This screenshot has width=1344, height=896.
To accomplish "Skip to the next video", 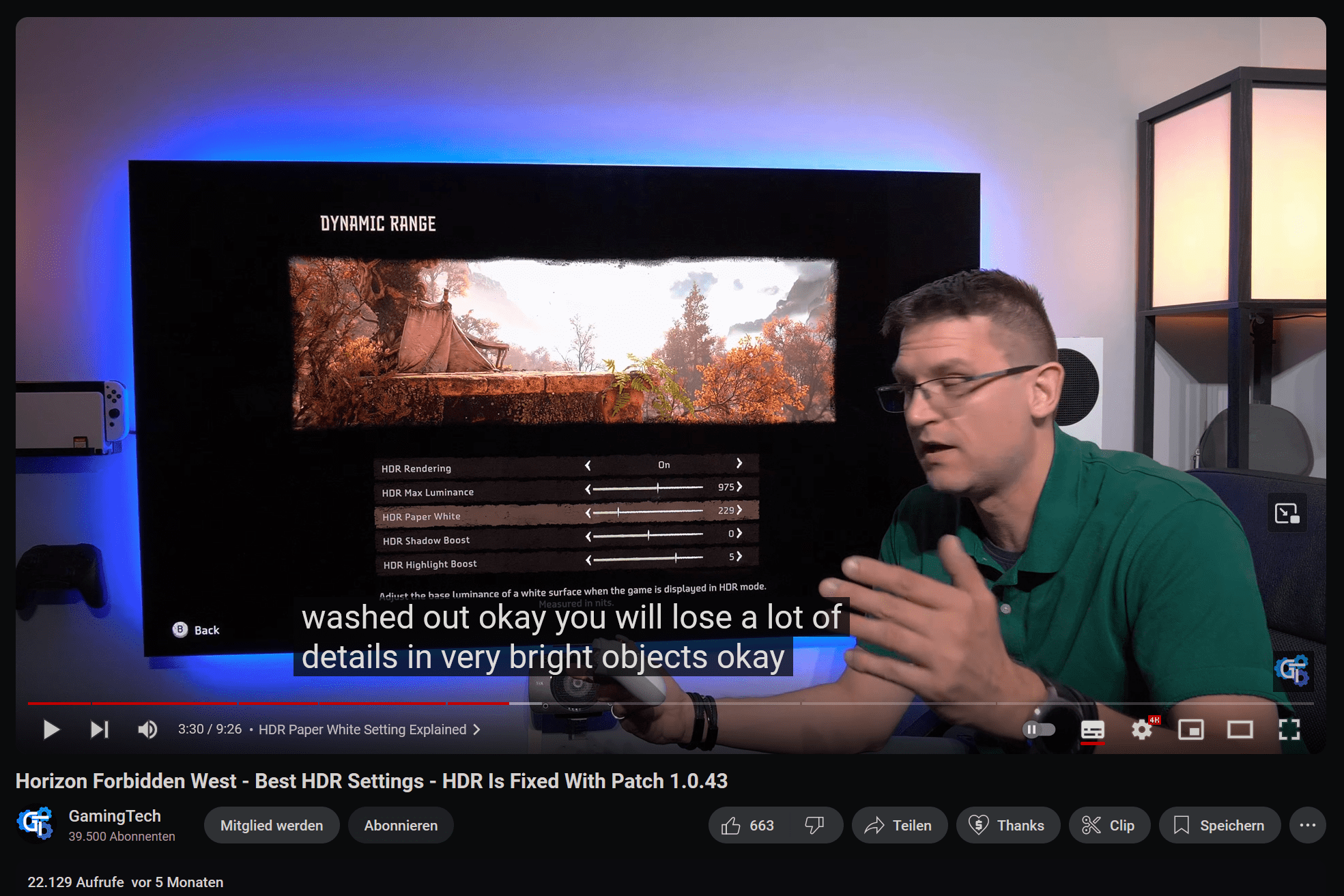I will coord(100,729).
